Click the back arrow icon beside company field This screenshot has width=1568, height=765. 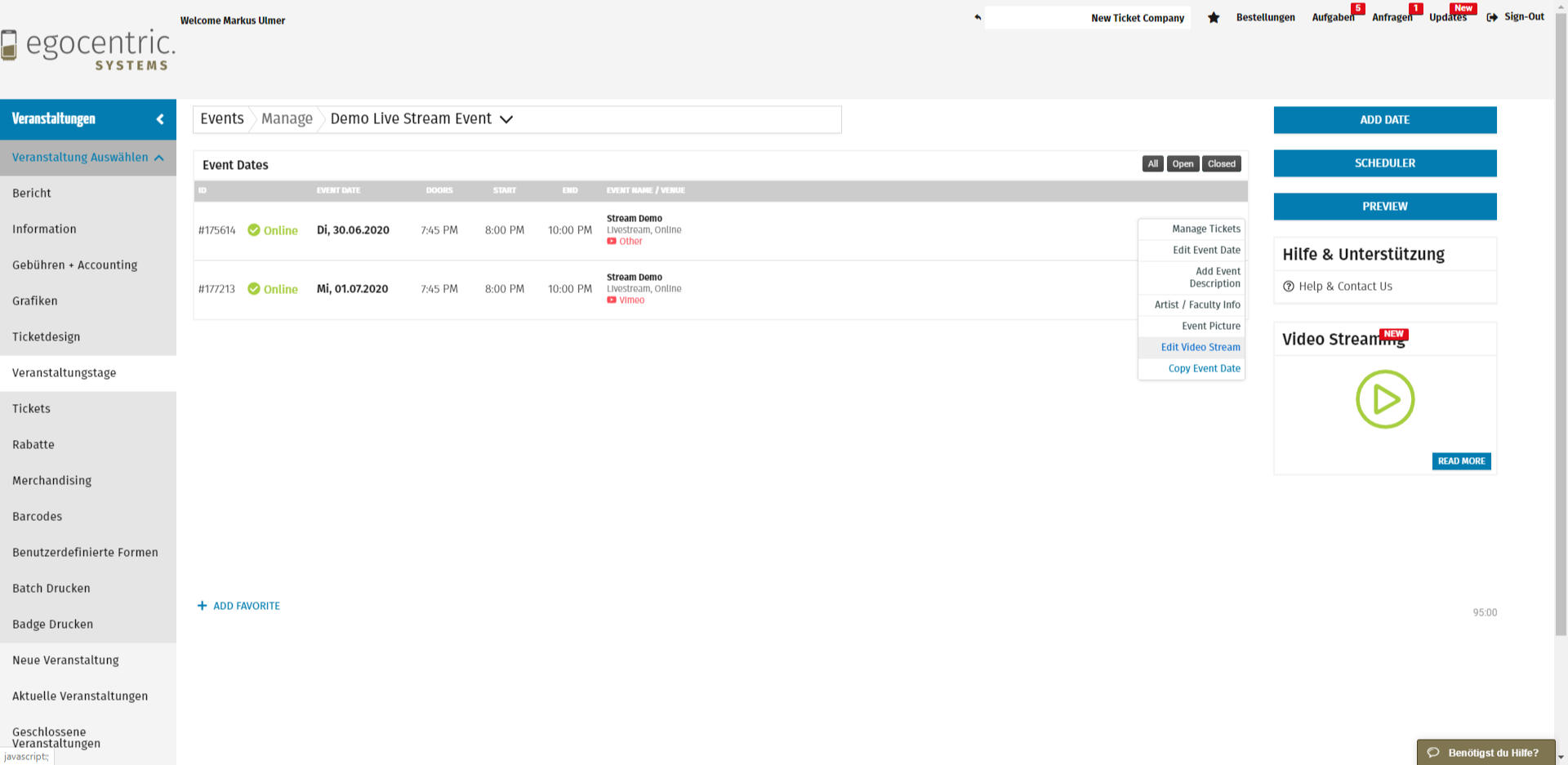point(978,17)
